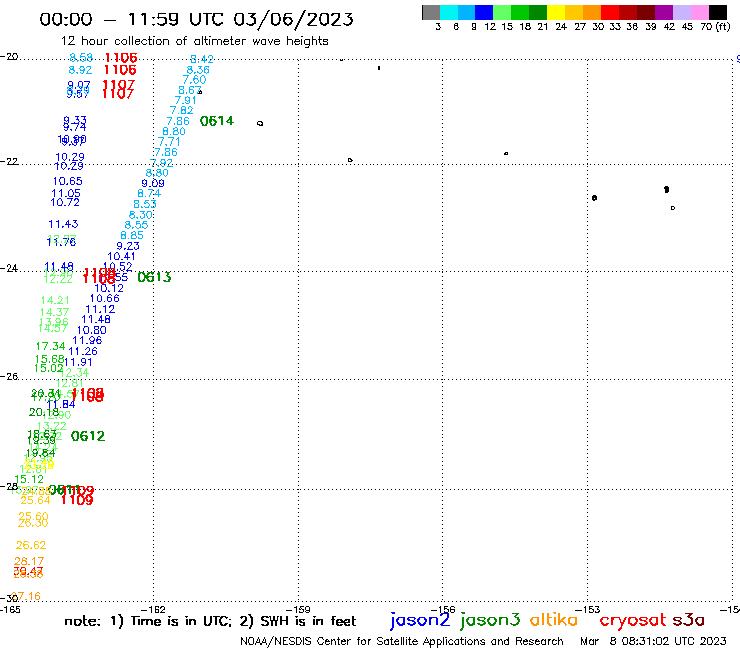The image size is (740, 650).
Task: Click the green 0612 time stamp
Action: click(88, 436)
